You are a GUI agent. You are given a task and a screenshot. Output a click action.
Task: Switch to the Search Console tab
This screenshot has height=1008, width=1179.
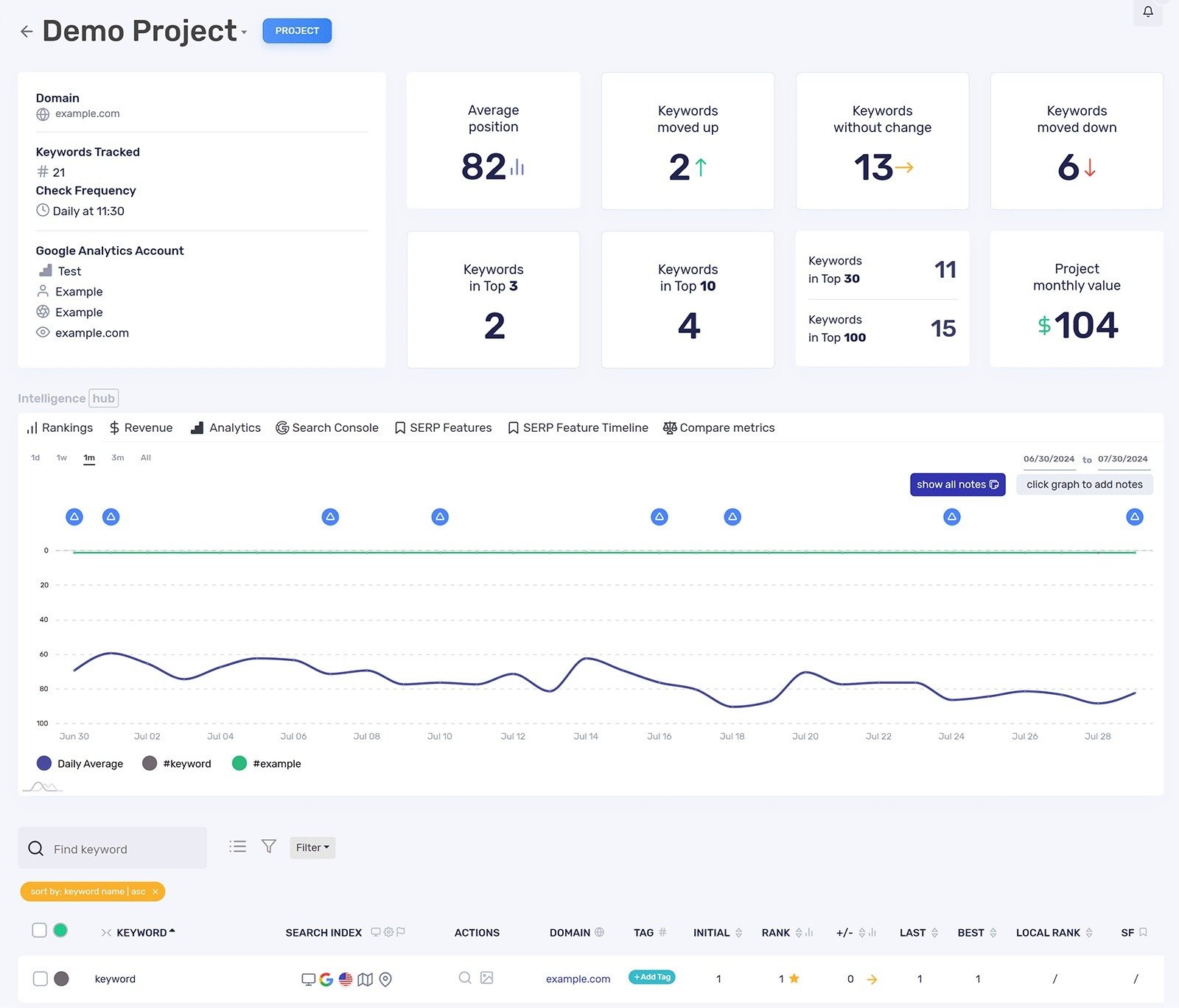[327, 427]
